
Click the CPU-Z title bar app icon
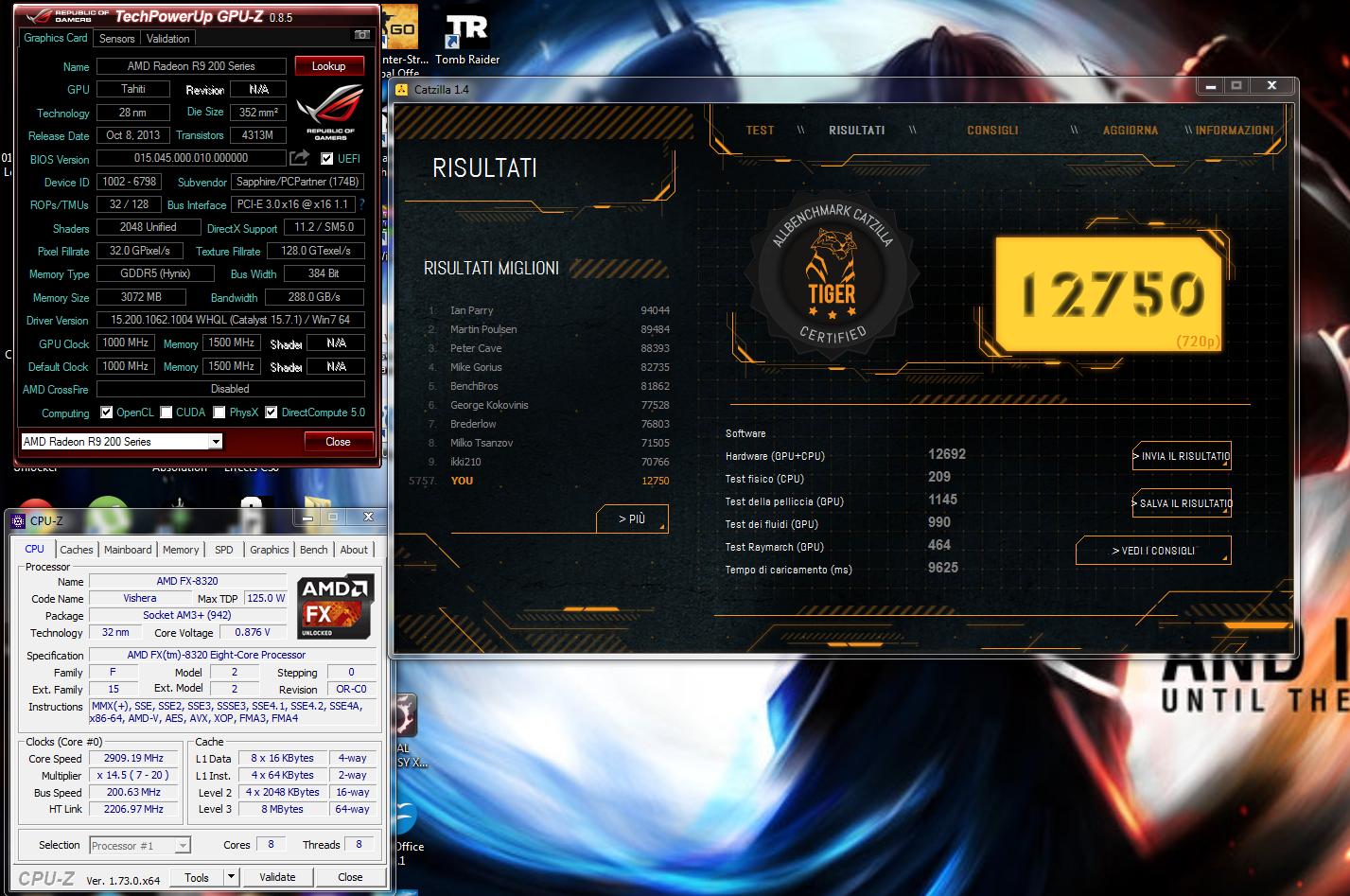18,520
